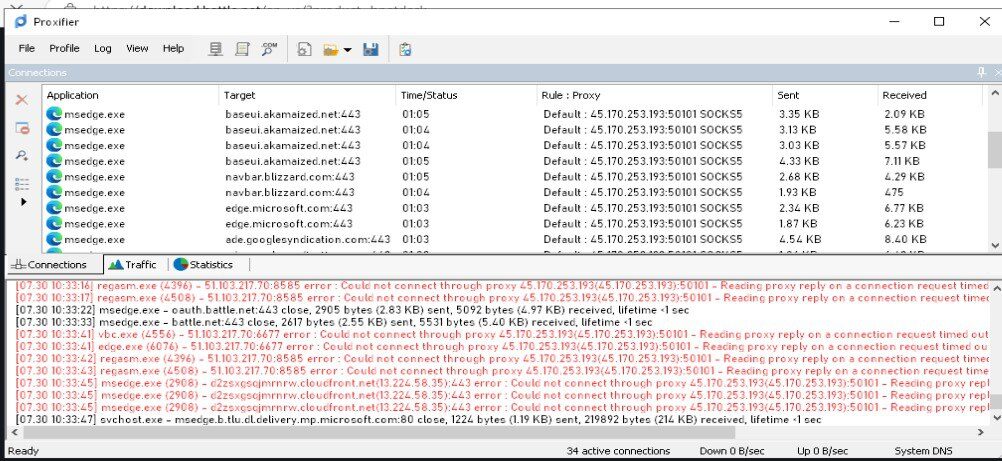Viewport: 1002px width, 461px height.
Task: Open the Profile menu
Action: point(64,48)
